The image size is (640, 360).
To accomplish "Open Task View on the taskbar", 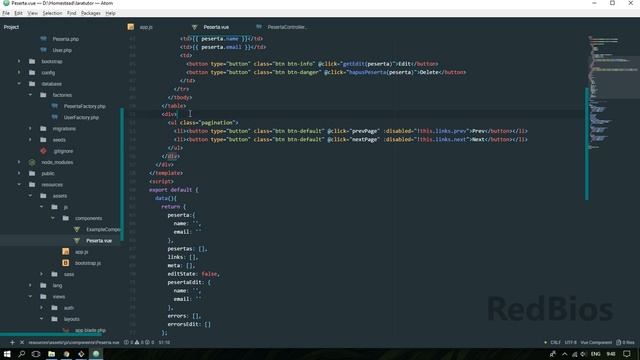I will click(36, 354).
